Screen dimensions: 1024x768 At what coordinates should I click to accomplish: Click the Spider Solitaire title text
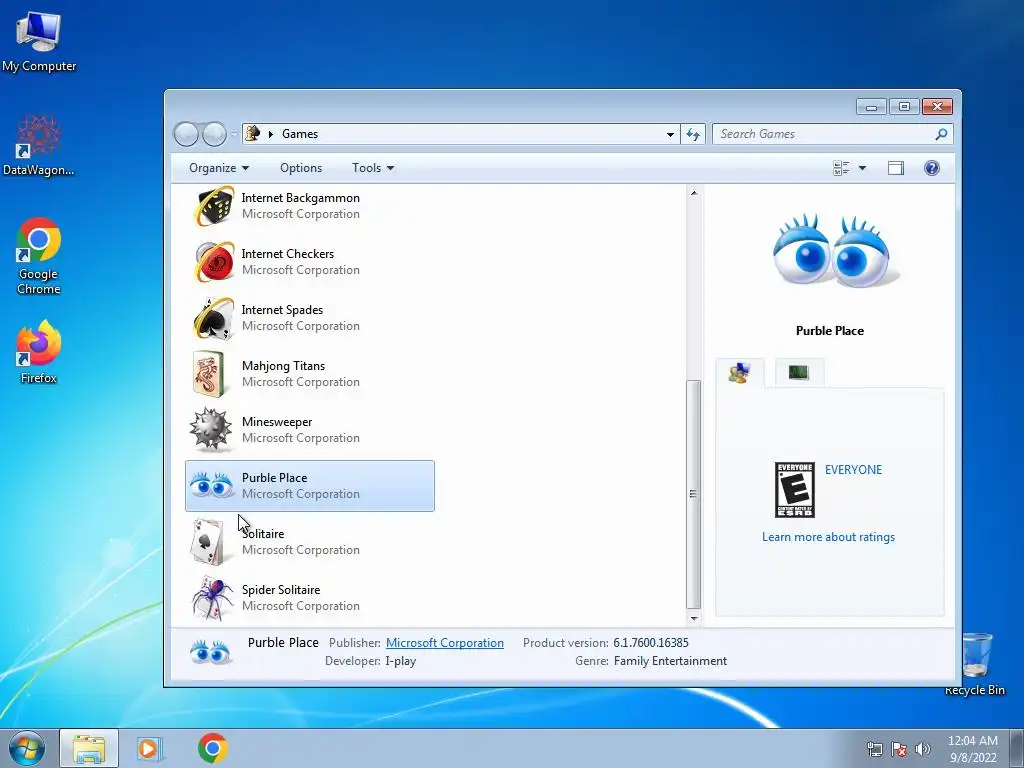point(281,590)
